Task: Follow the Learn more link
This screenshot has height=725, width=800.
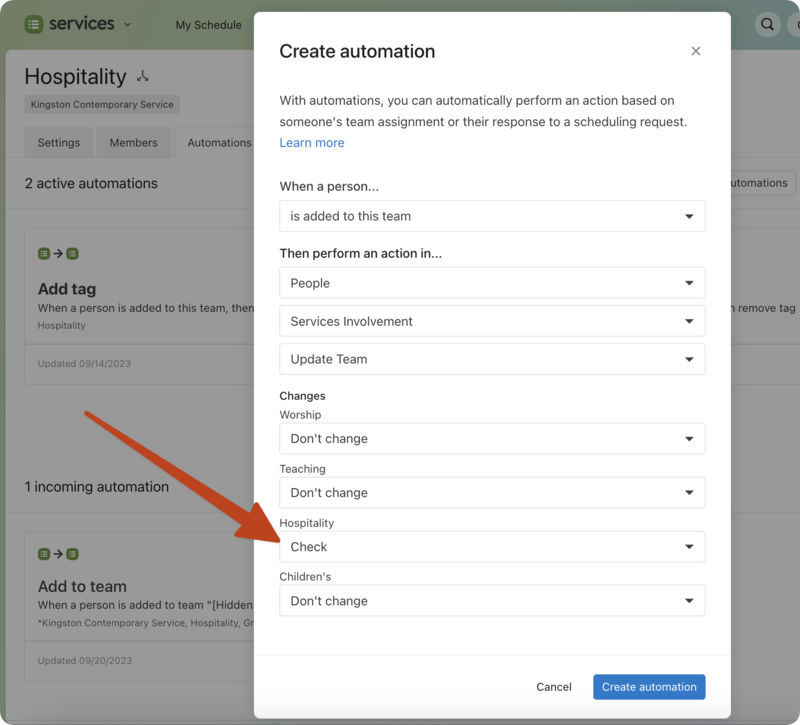Action: [312, 143]
